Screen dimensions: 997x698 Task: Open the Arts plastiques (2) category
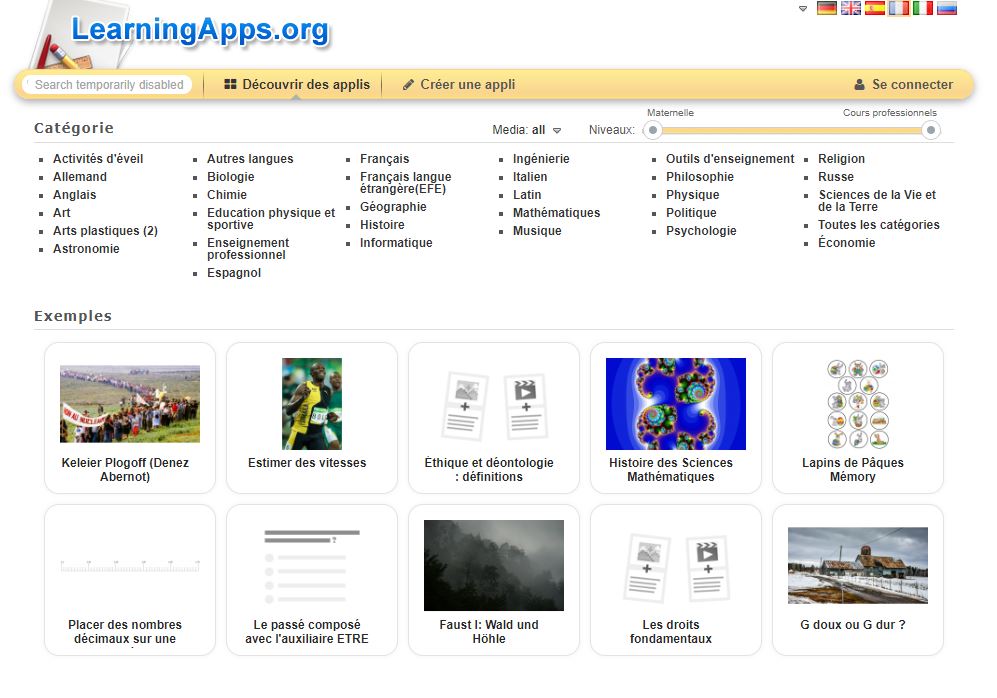click(x=105, y=231)
